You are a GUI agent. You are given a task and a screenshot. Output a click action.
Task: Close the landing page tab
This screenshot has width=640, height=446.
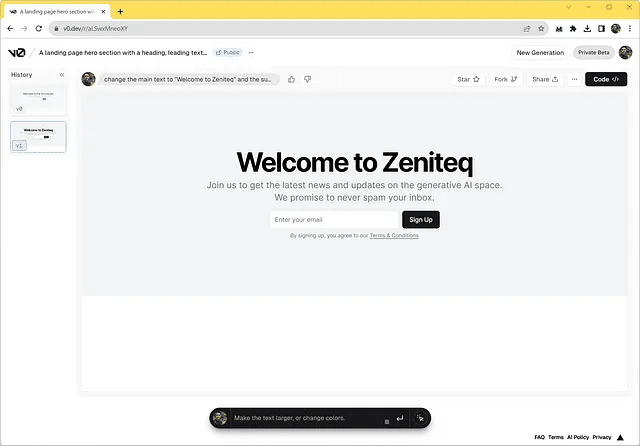point(103,11)
